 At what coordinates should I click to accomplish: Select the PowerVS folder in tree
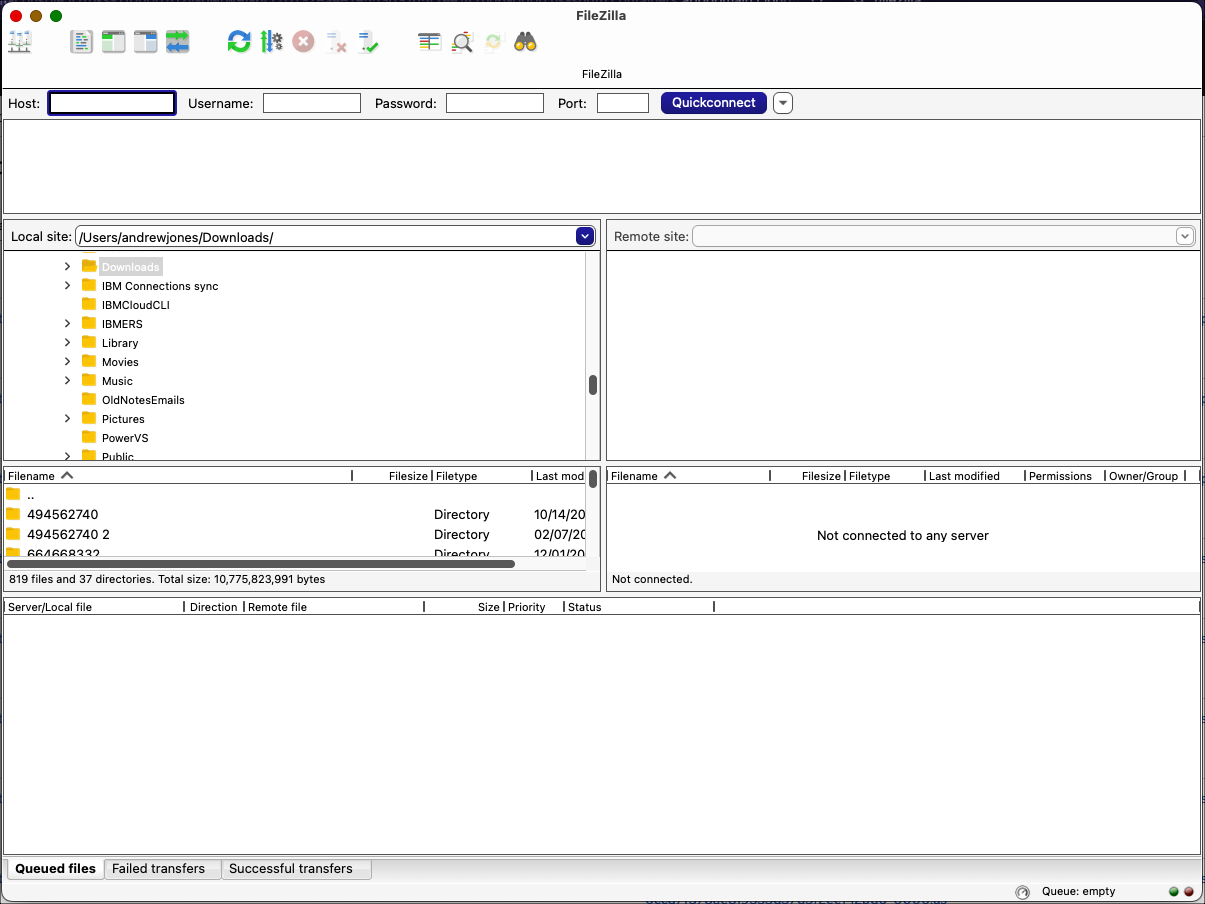click(125, 438)
